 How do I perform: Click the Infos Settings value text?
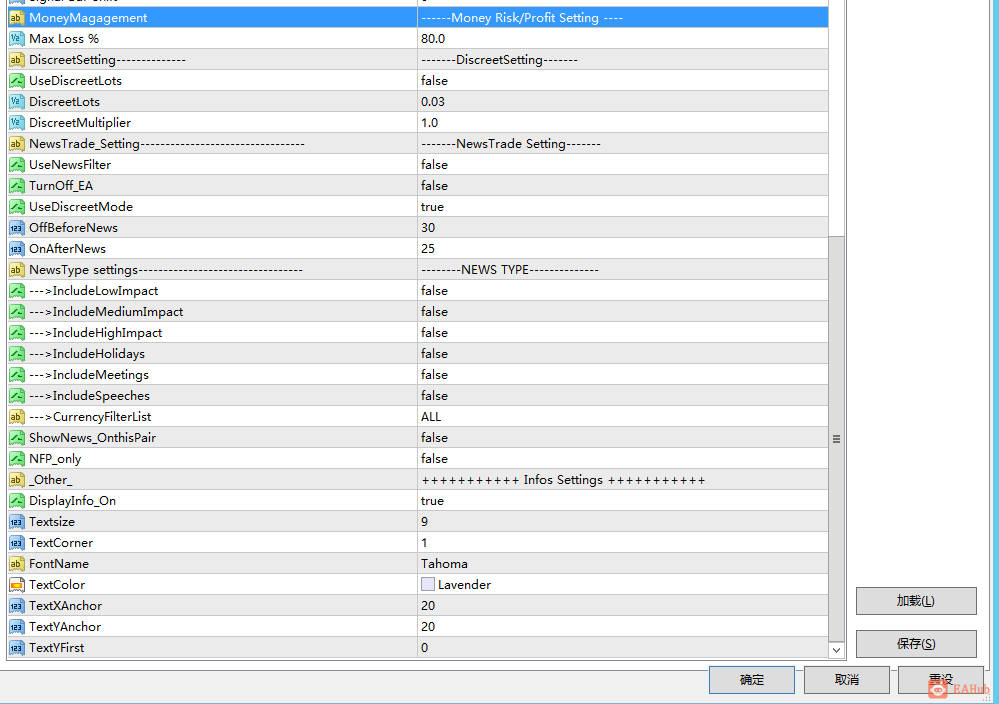(x=563, y=480)
